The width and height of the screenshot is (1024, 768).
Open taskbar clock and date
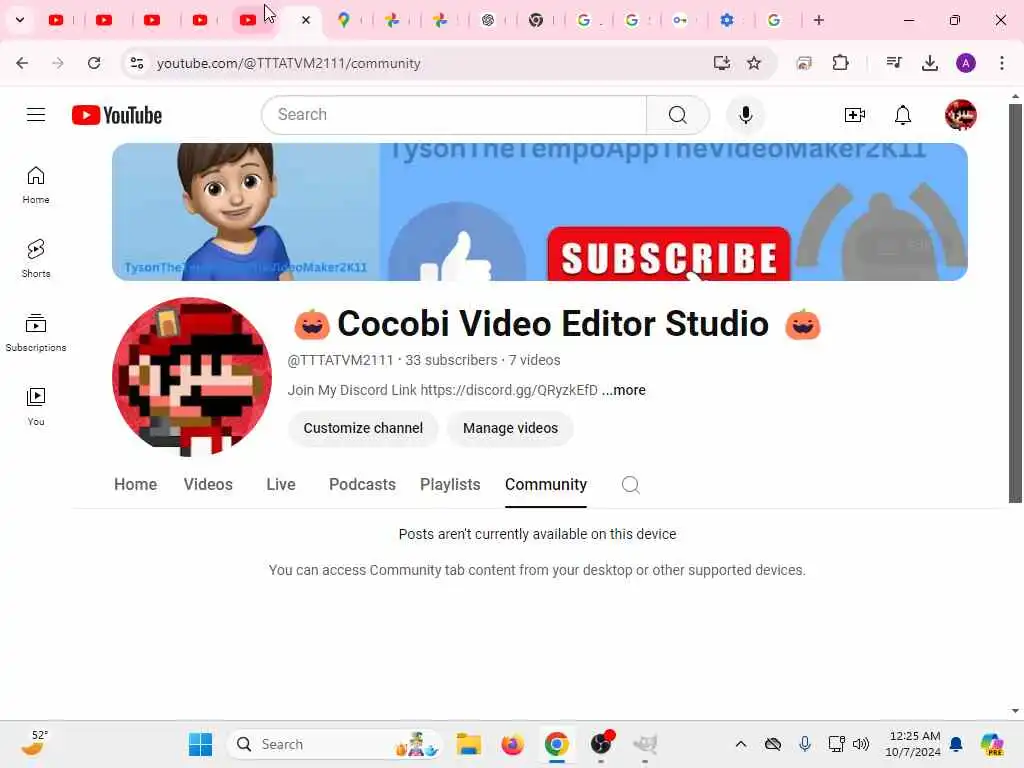click(913, 744)
